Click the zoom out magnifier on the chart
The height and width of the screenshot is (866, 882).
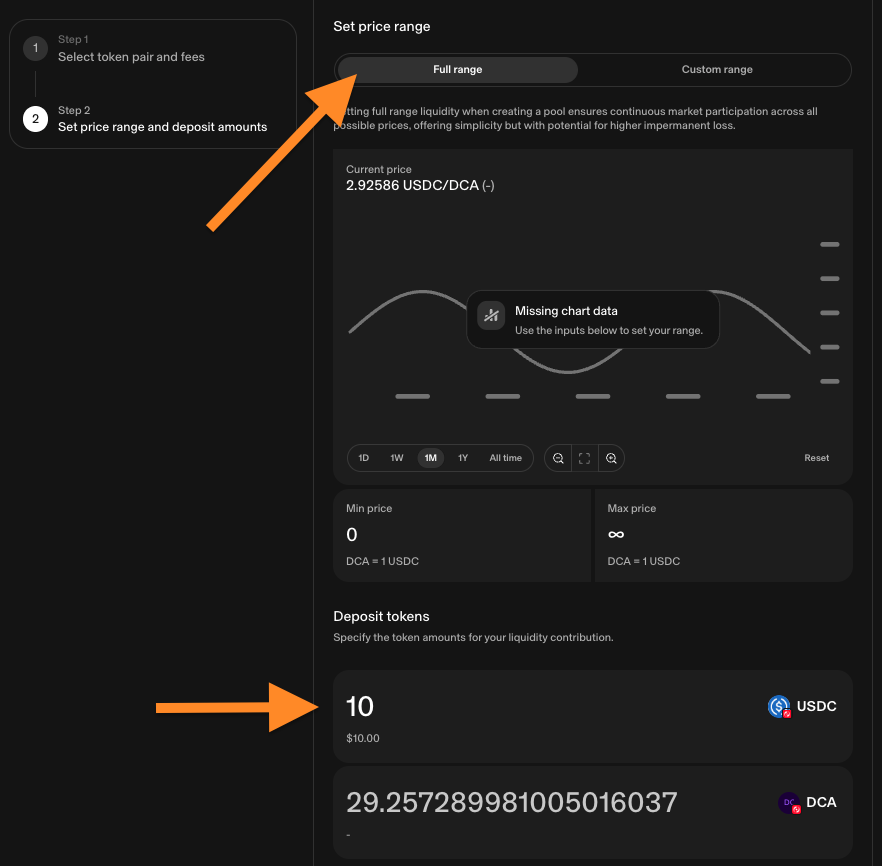558,458
